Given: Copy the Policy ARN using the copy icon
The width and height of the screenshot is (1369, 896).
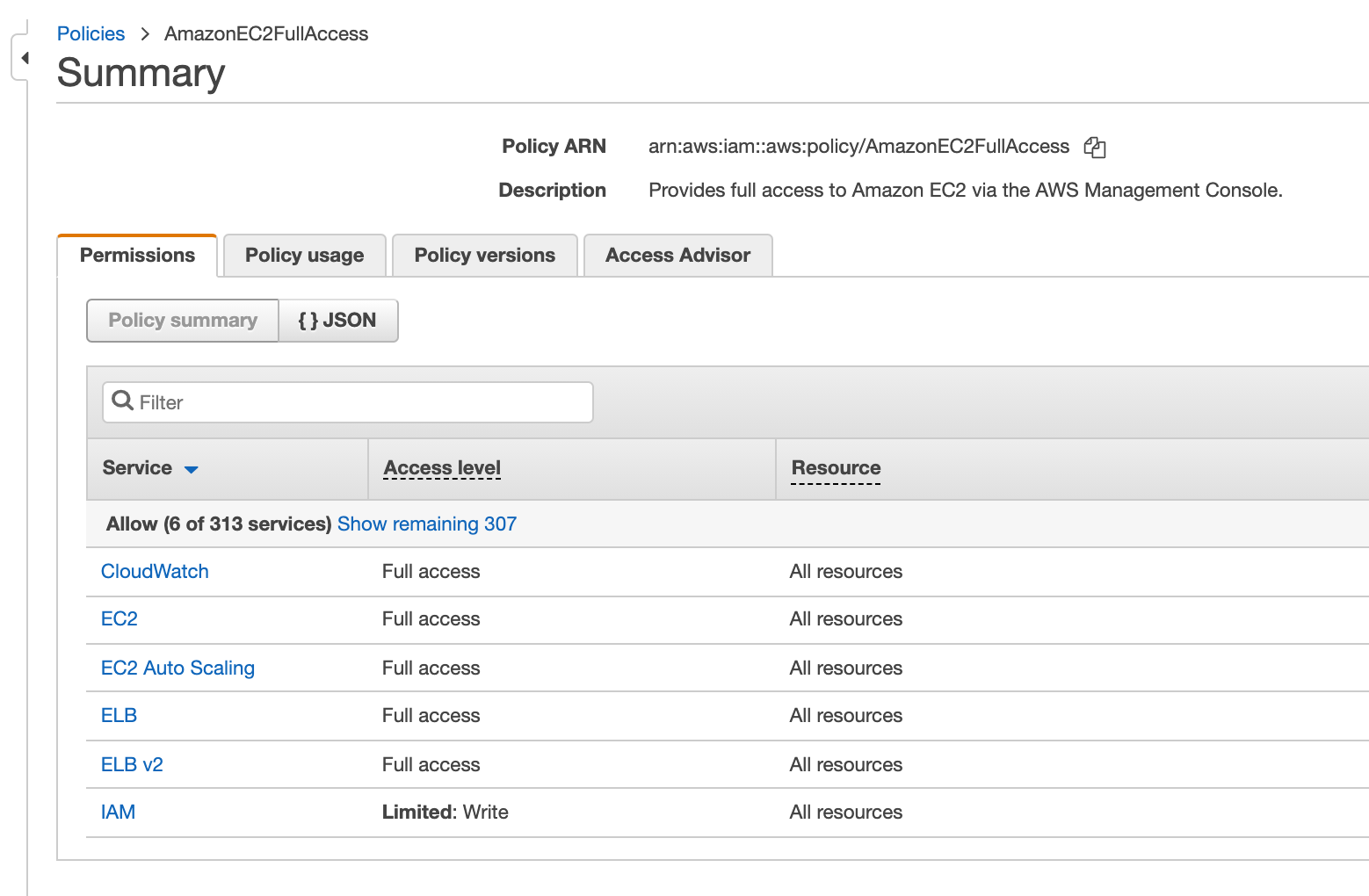Looking at the screenshot, I should (x=1095, y=147).
